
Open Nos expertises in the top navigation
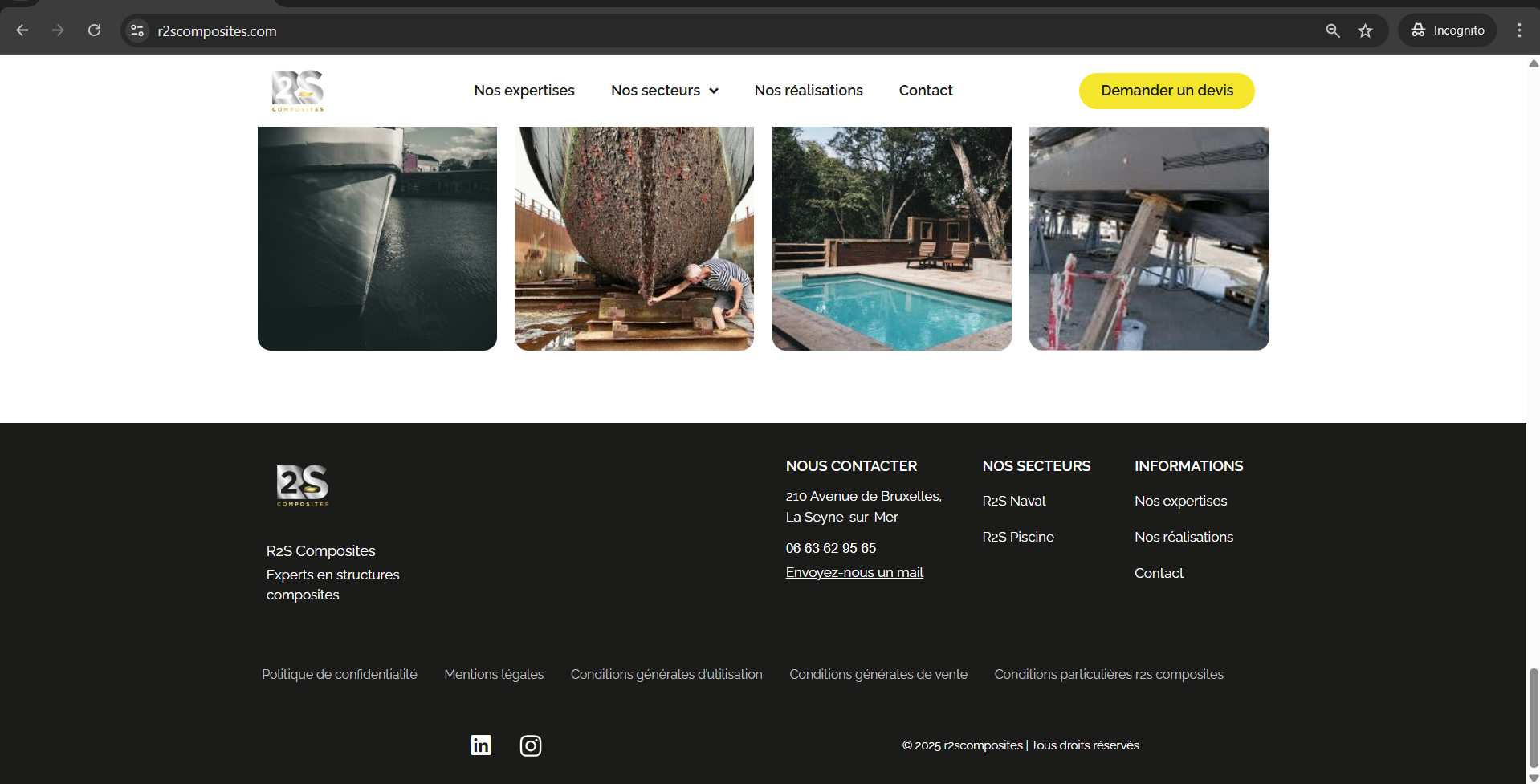coord(524,91)
